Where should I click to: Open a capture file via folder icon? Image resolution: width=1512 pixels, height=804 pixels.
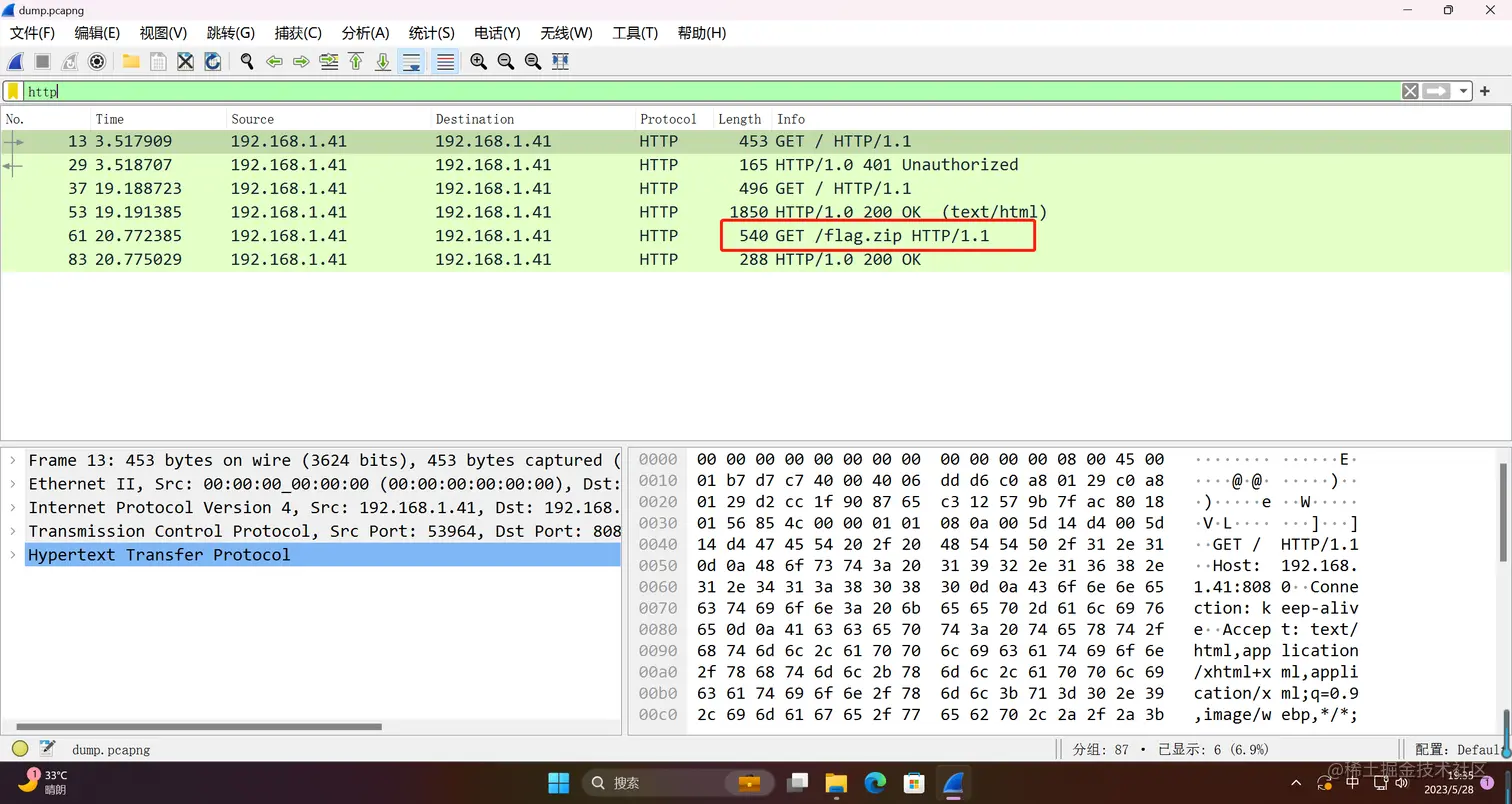pyautogui.click(x=131, y=62)
